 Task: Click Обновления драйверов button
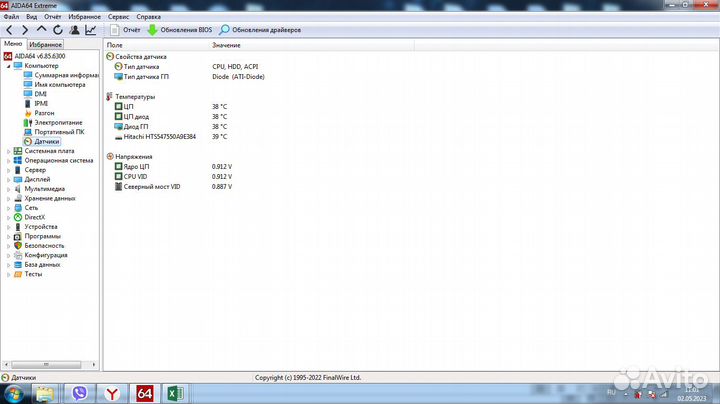coord(259,30)
